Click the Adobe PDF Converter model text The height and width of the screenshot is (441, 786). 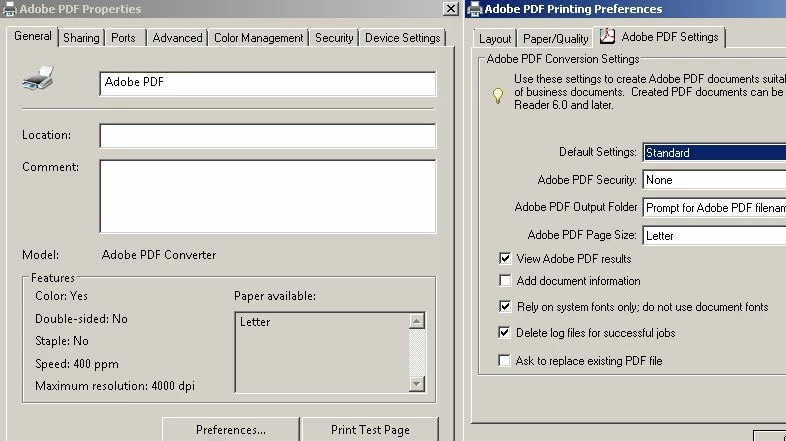click(159, 255)
